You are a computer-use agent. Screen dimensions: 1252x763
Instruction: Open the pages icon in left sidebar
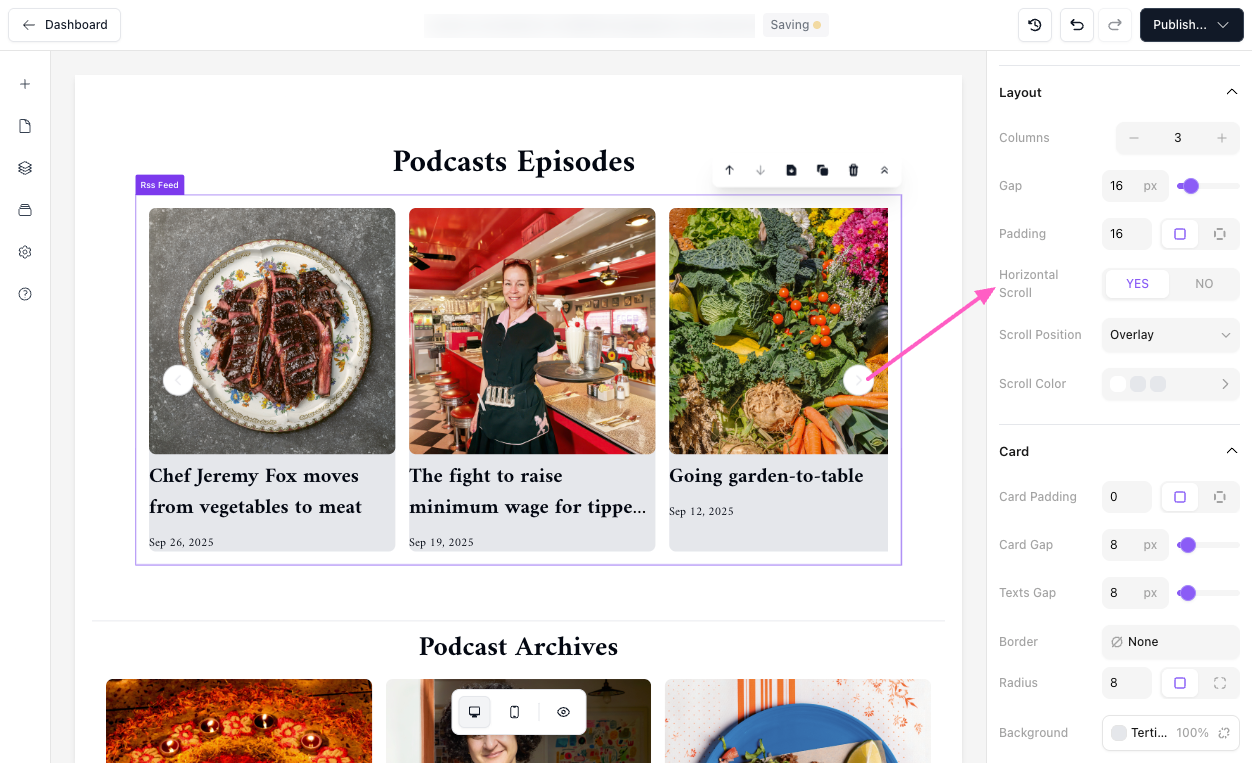pos(25,126)
